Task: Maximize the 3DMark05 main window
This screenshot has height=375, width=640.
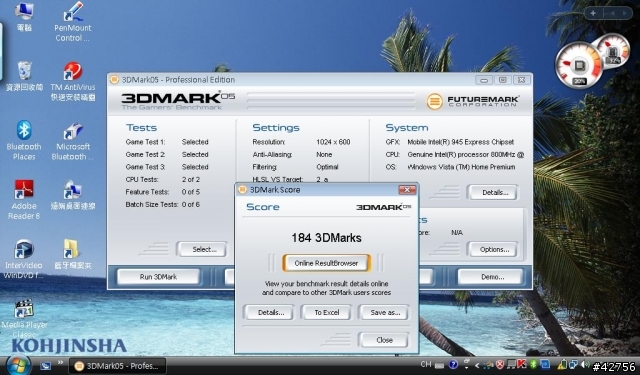Action: pyautogui.click(x=502, y=80)
